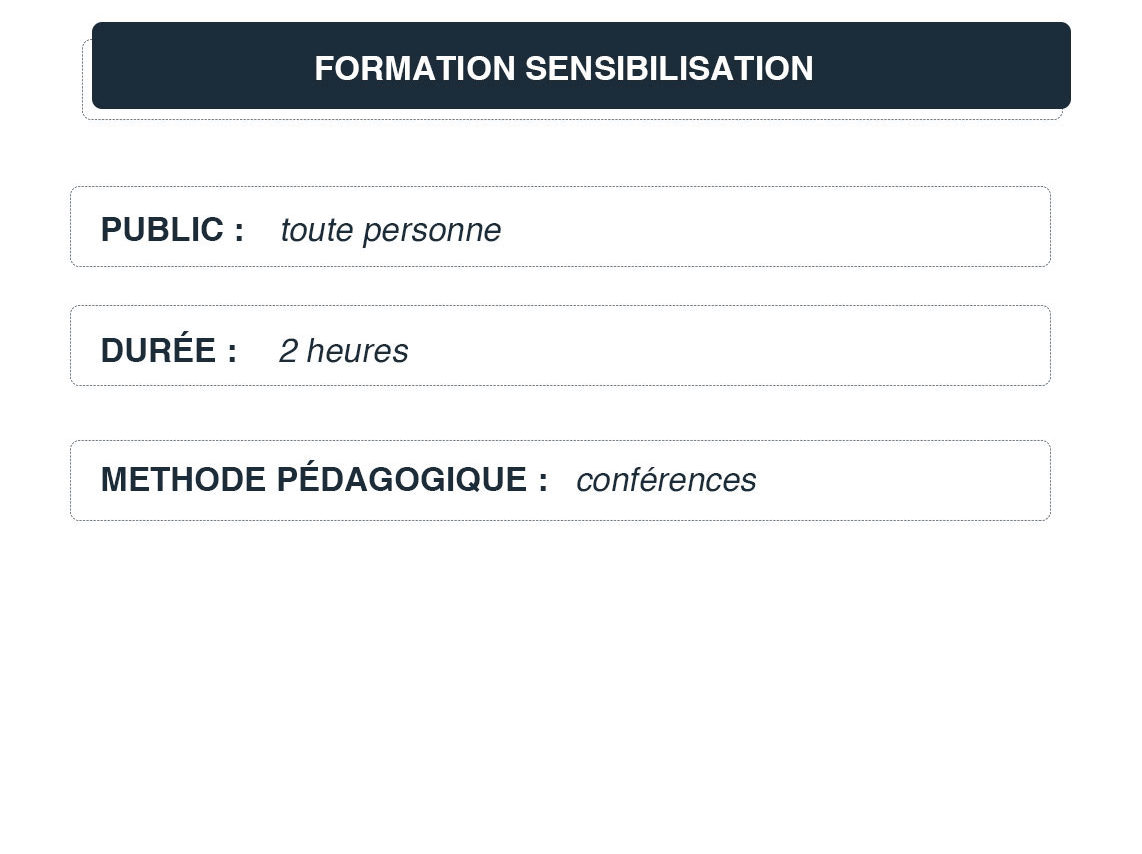Click the word toute

click(317, 230)
